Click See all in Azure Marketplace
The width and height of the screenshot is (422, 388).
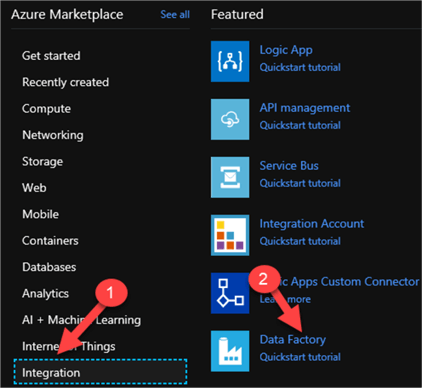tap(175, 15)
